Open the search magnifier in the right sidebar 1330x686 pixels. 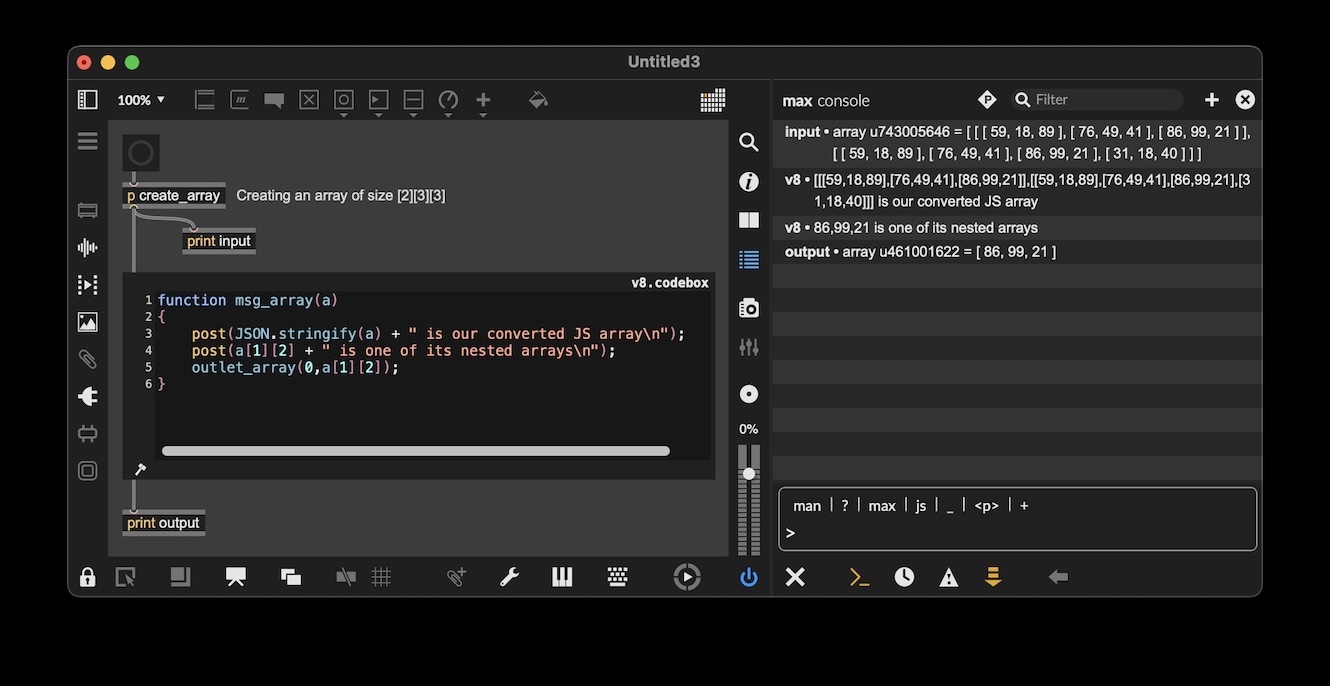coord(748,142)
